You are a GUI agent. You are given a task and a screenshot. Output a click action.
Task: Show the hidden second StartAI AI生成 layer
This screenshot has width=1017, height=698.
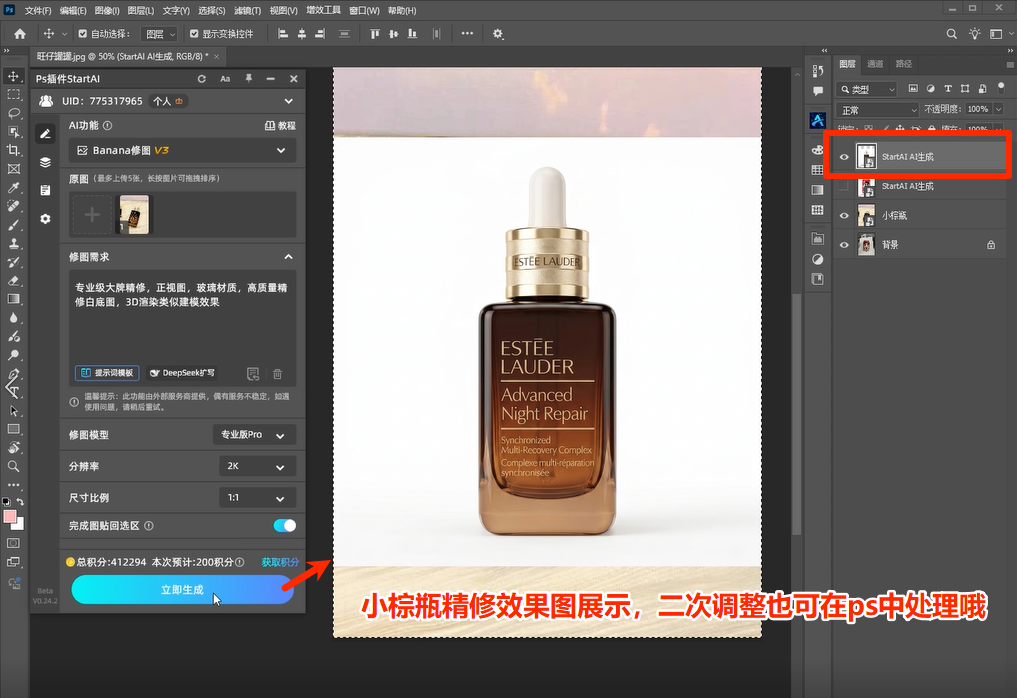[x=844, y=186]
